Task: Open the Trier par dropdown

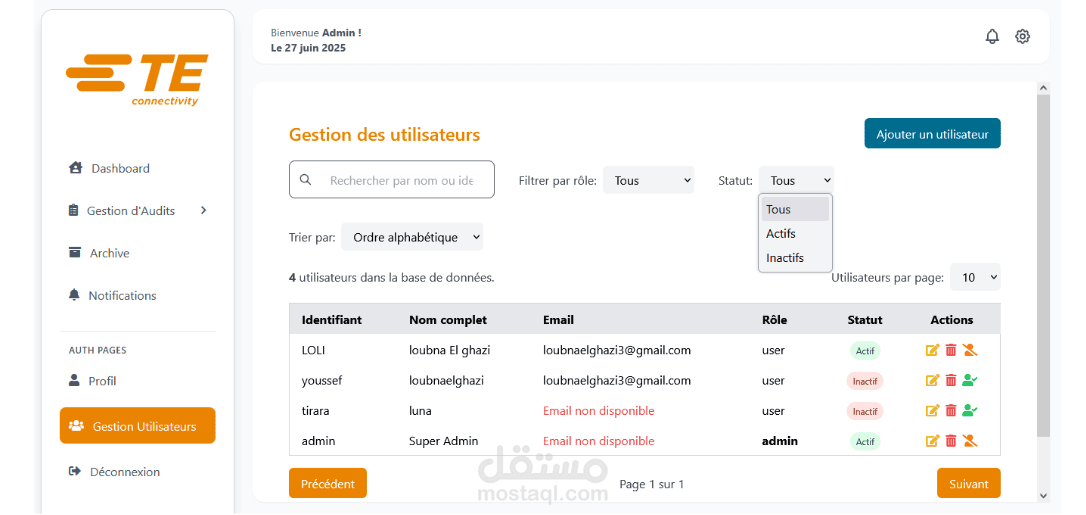Action: [412, 237]
